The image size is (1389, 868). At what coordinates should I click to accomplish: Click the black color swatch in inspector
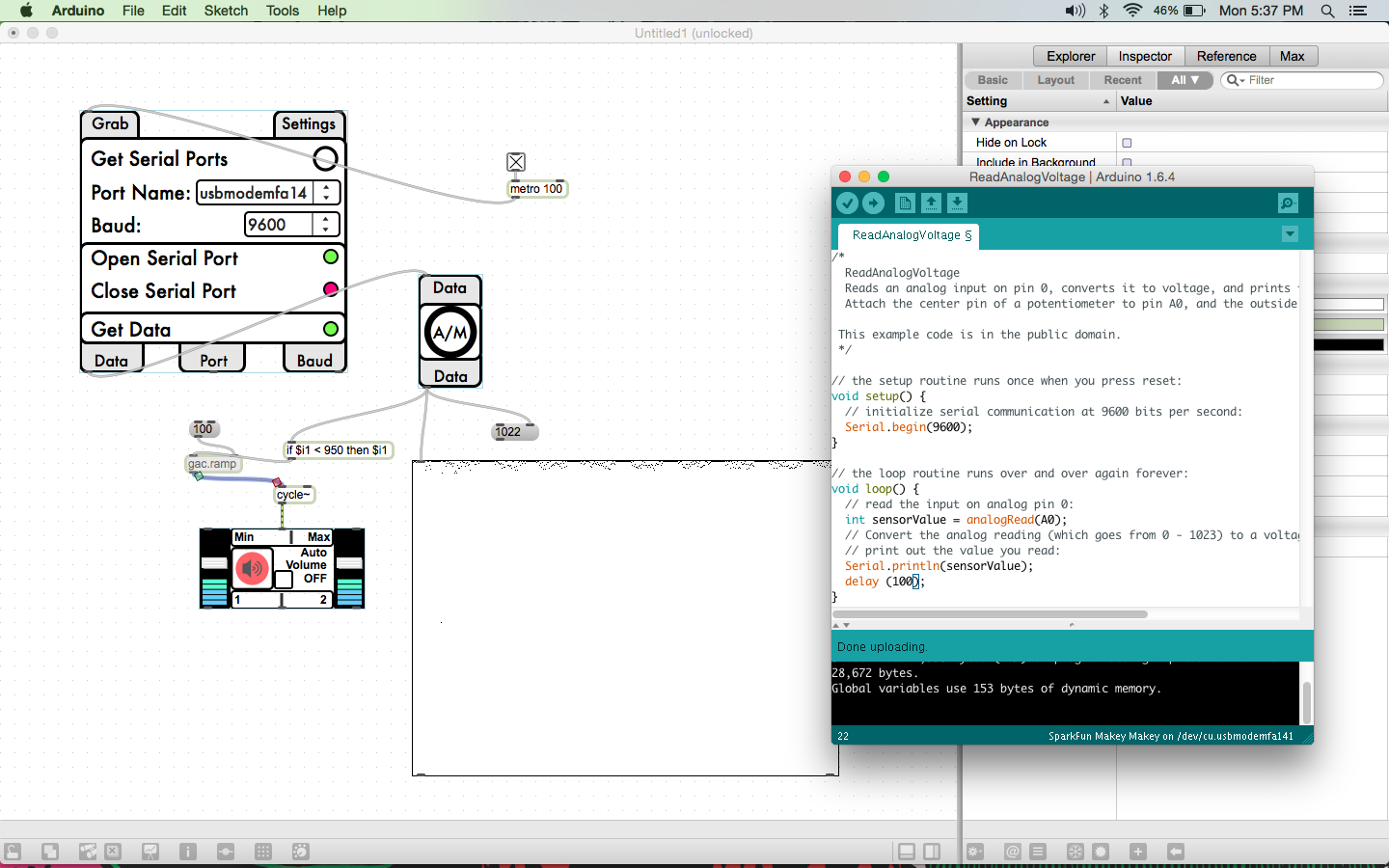(x=1348, y=344)
